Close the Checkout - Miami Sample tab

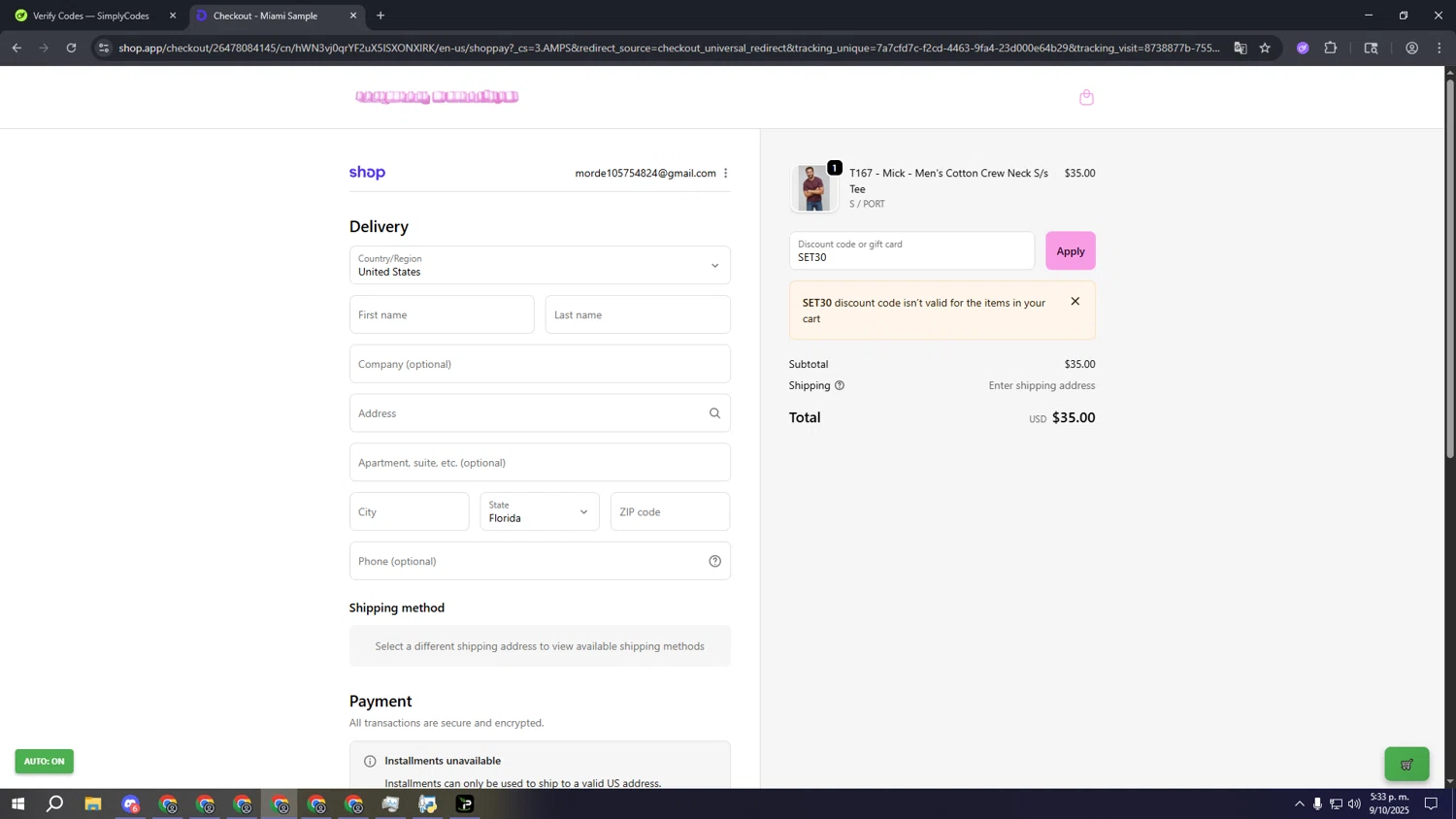click(x=353, y=16)
